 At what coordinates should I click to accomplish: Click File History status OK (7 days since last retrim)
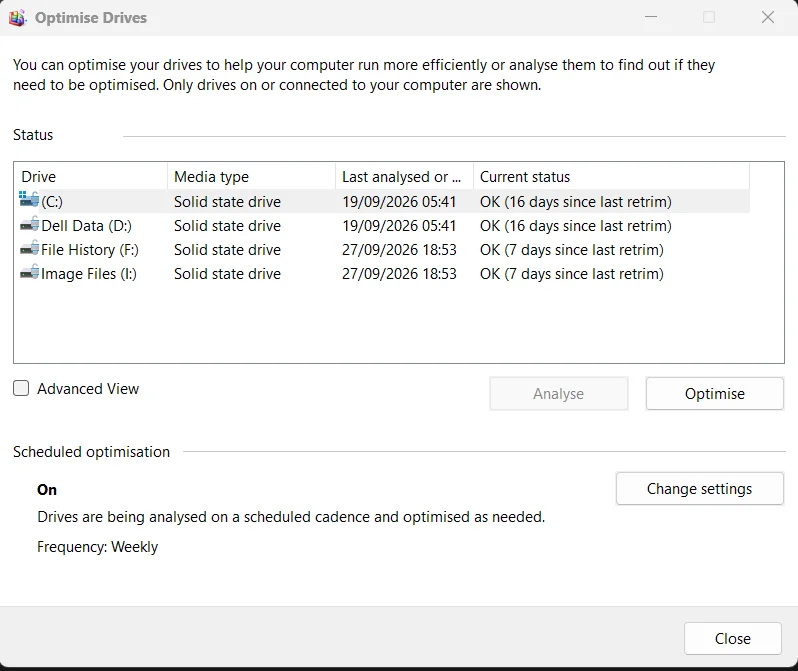[x=572, y=249]
